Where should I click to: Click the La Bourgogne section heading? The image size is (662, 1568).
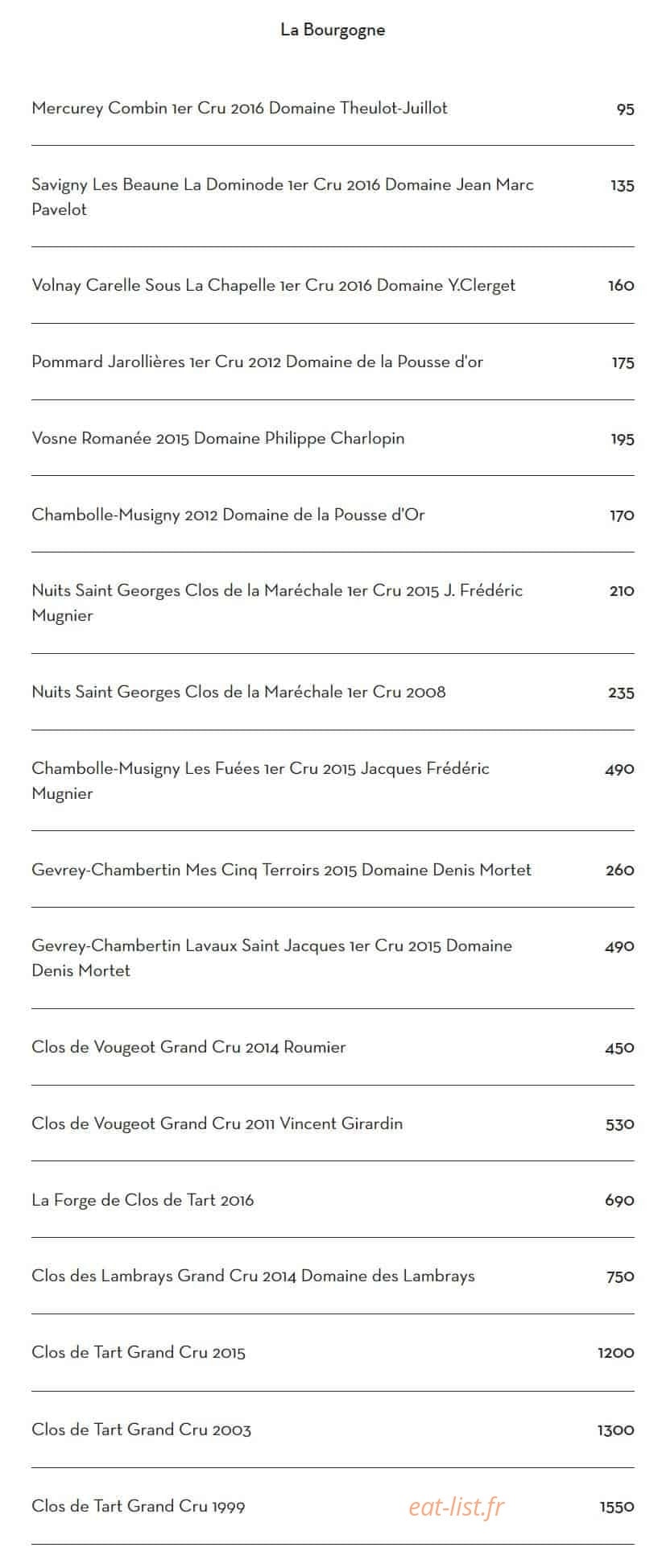pyautogui.click(x=333, y=31)
